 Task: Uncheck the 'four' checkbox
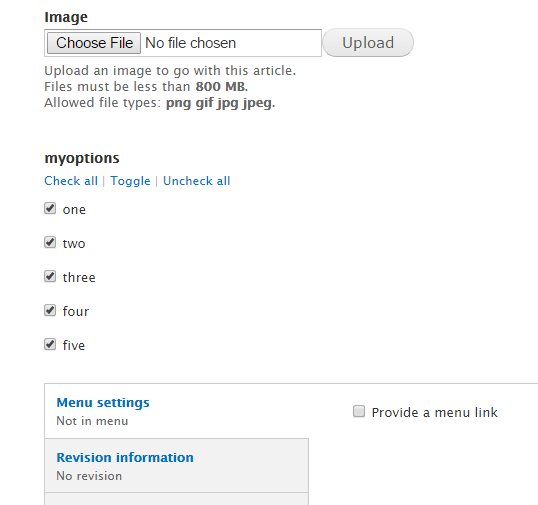click(50, 310)
